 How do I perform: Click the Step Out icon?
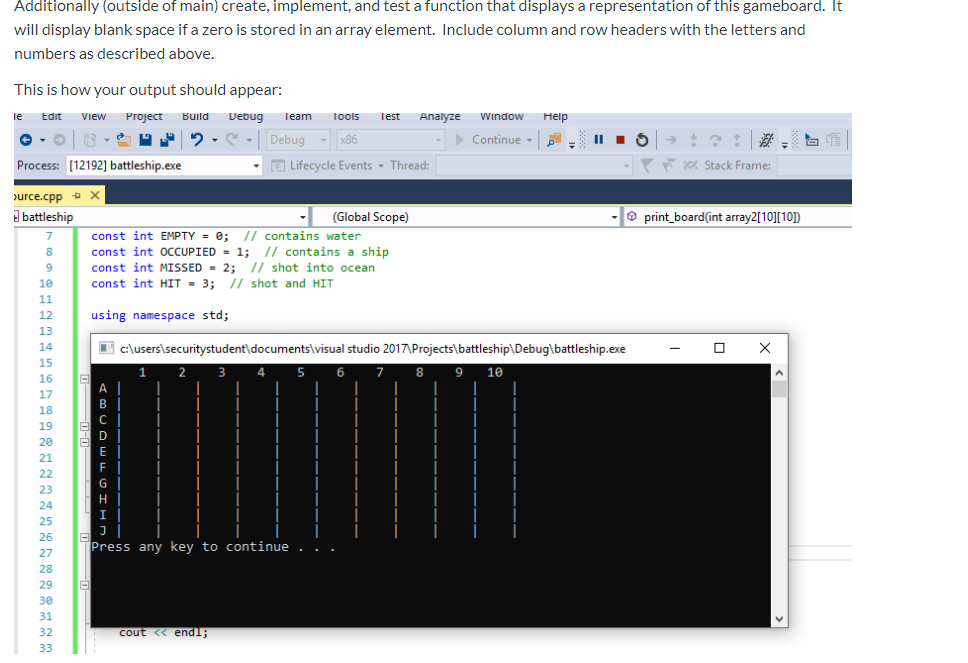(x=736, y=140)
